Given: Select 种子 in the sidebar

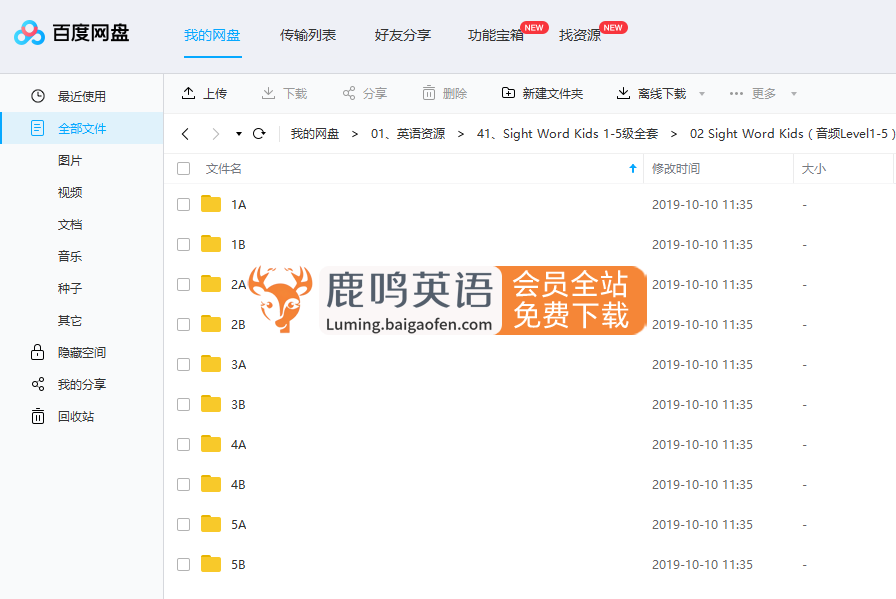Looking at the screenshot, I should pos(70,289).
